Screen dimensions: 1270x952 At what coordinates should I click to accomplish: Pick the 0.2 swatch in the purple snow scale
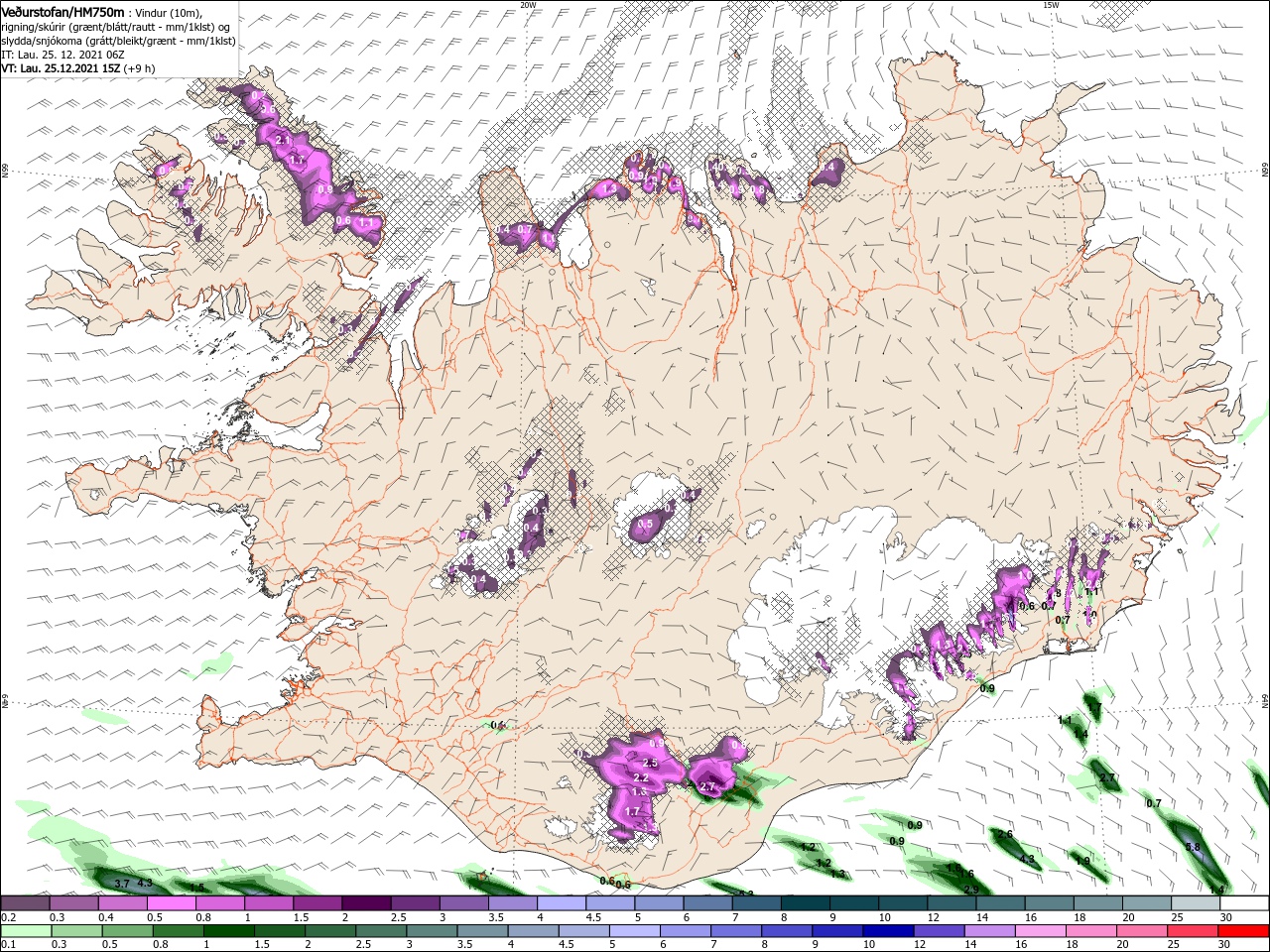[x=25, y=903]
